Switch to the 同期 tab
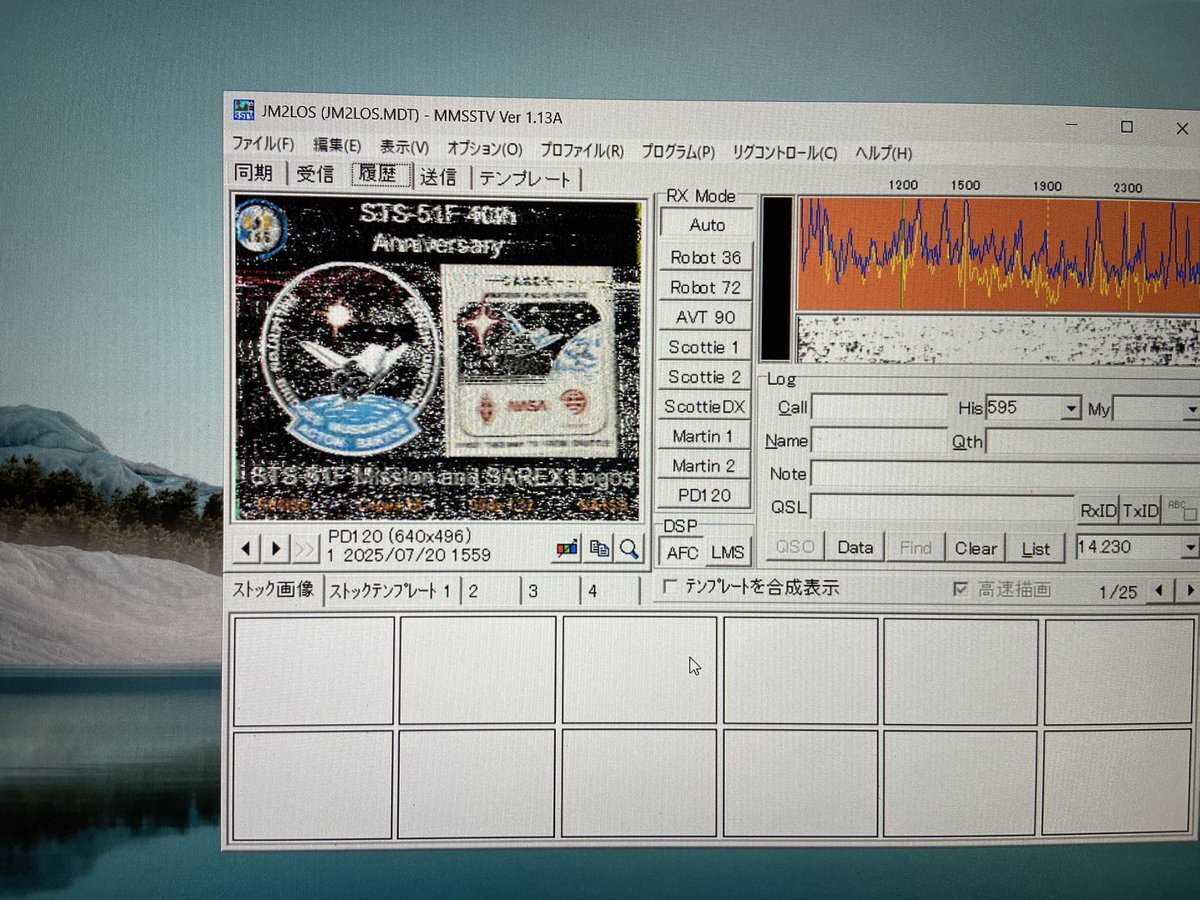Viewport: 1200px width, 900px height. [x=254, y=173]
